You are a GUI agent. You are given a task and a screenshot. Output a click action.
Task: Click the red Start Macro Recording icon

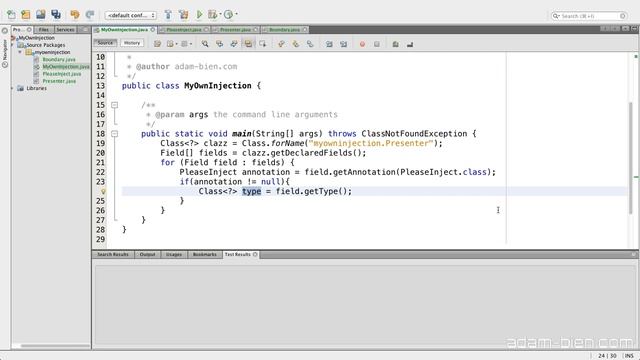[362, 44]
